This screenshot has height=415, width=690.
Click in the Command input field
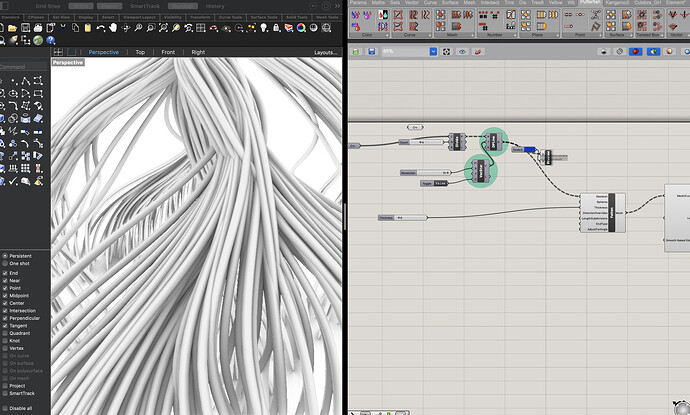(22, 67)
